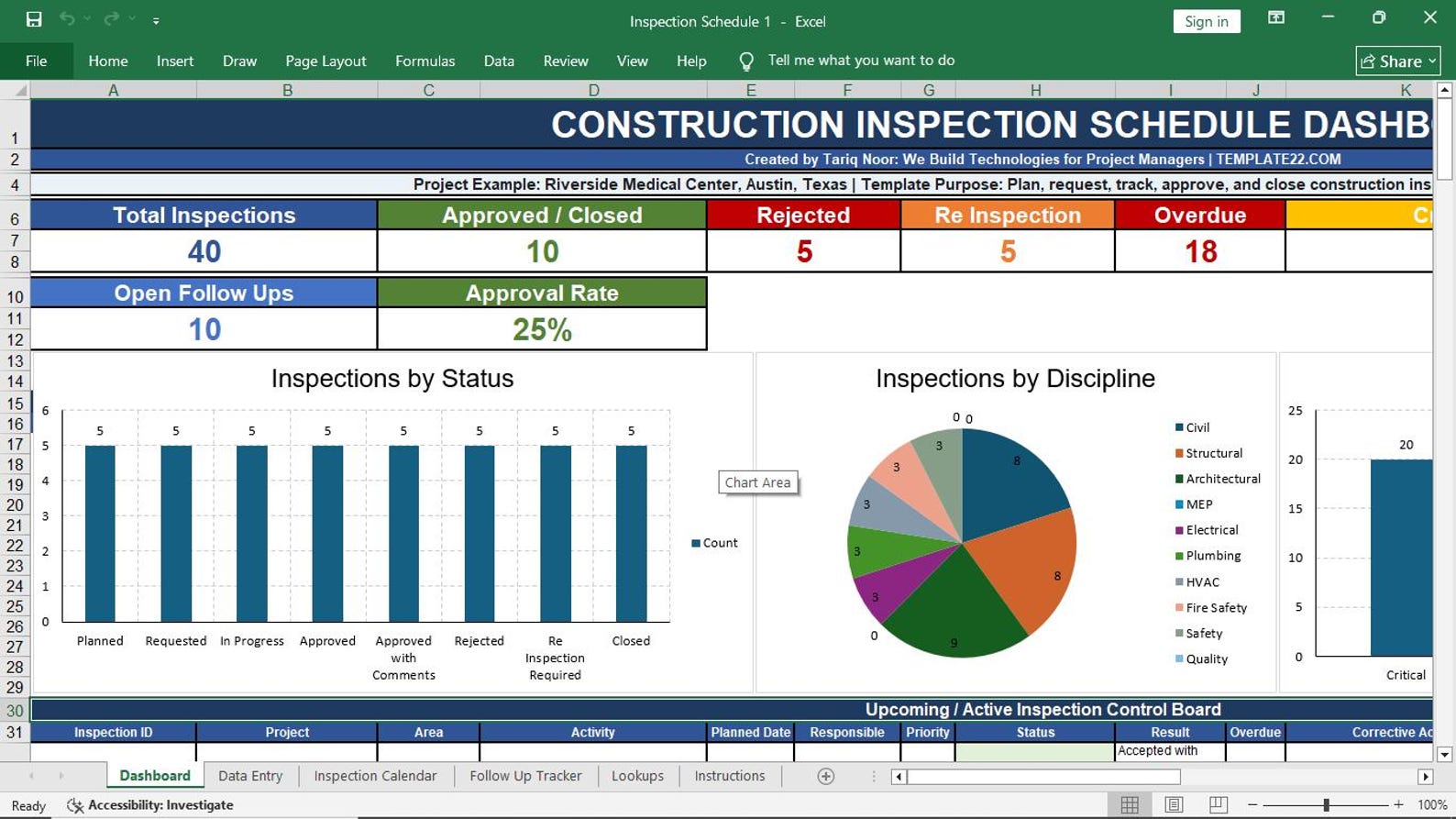Screen dimensions: 1456x819
Task: Click the Redo arrow icon
Action: (112, 19)
